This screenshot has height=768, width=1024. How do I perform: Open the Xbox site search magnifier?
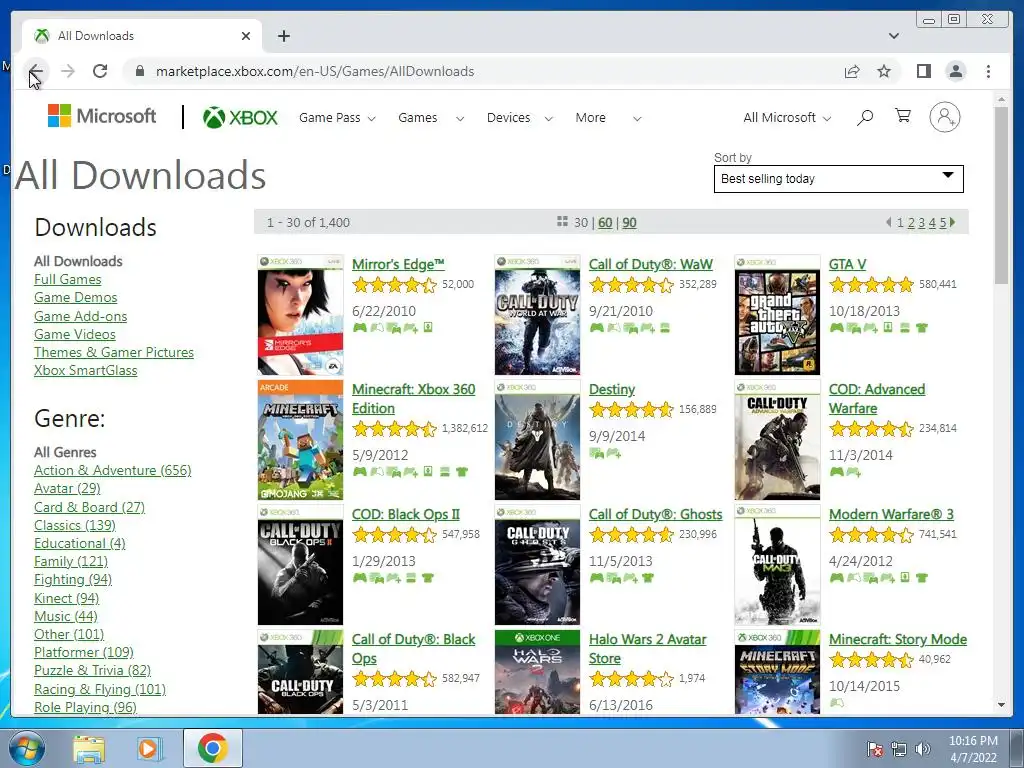(x=865, y=118)
